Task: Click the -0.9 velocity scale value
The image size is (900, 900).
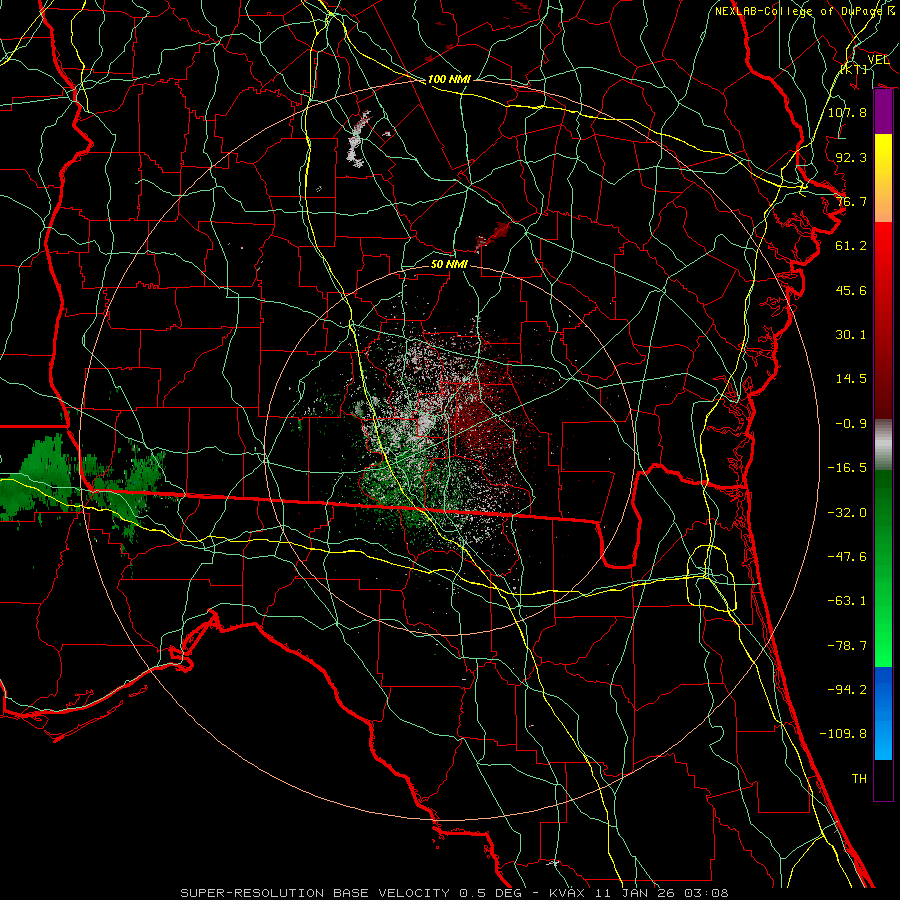Action: [x=851, y=424]
